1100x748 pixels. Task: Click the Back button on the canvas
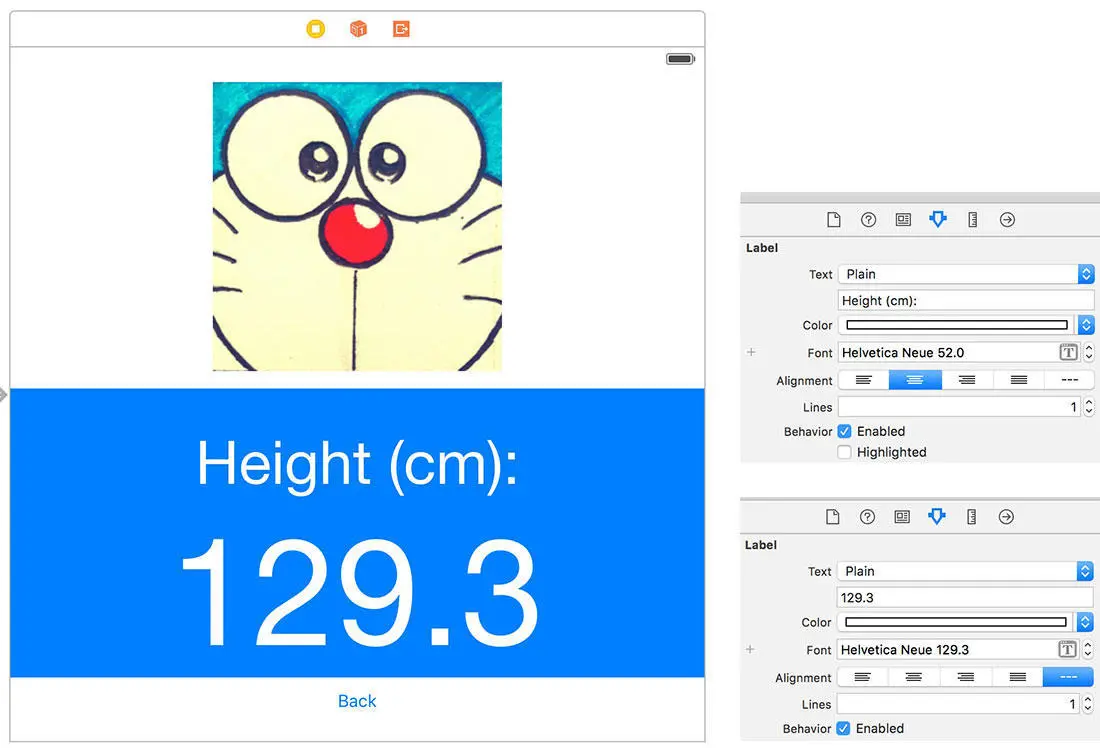[x=357, y=701]
